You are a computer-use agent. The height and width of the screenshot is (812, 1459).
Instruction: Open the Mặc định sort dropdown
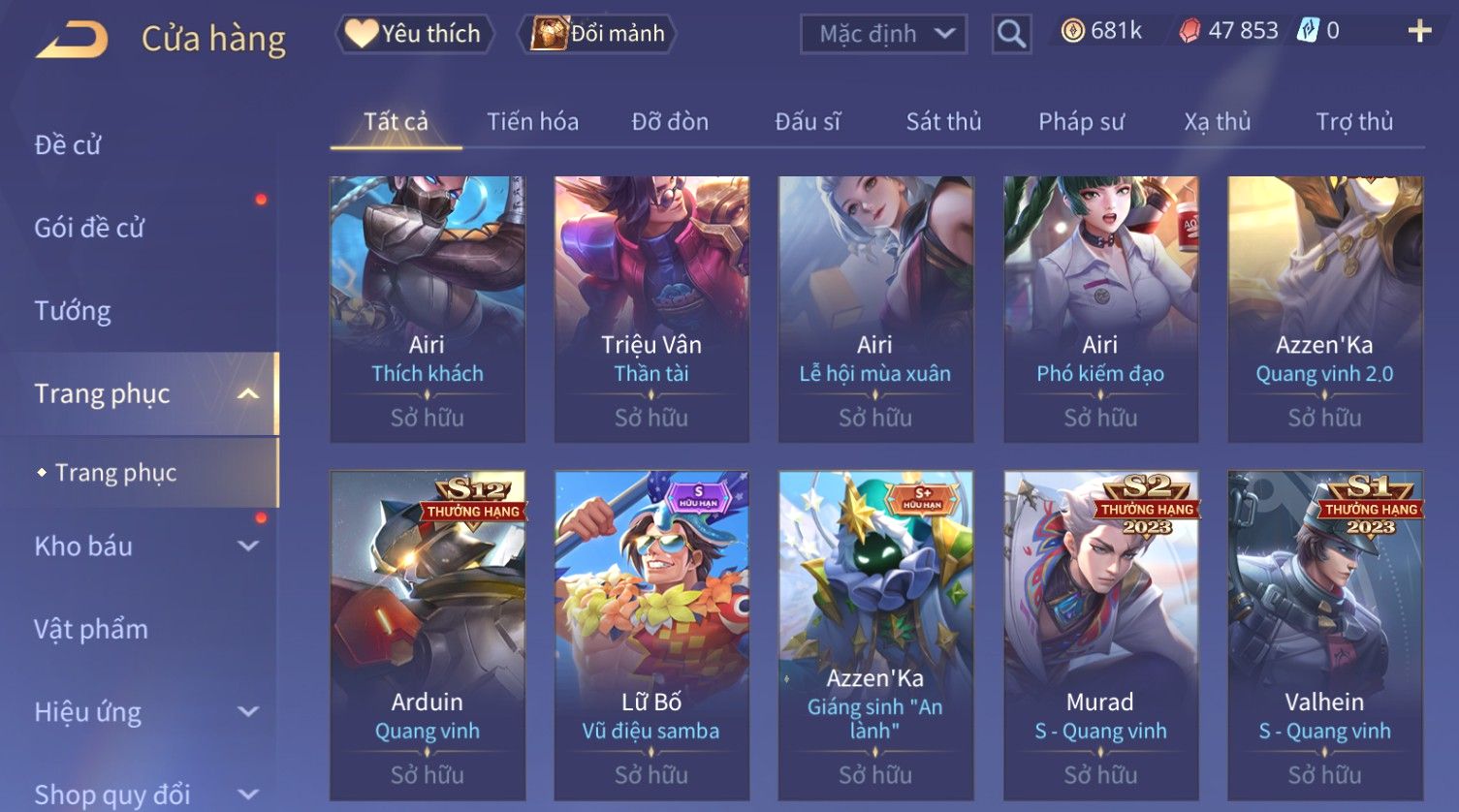pos(883,35)
